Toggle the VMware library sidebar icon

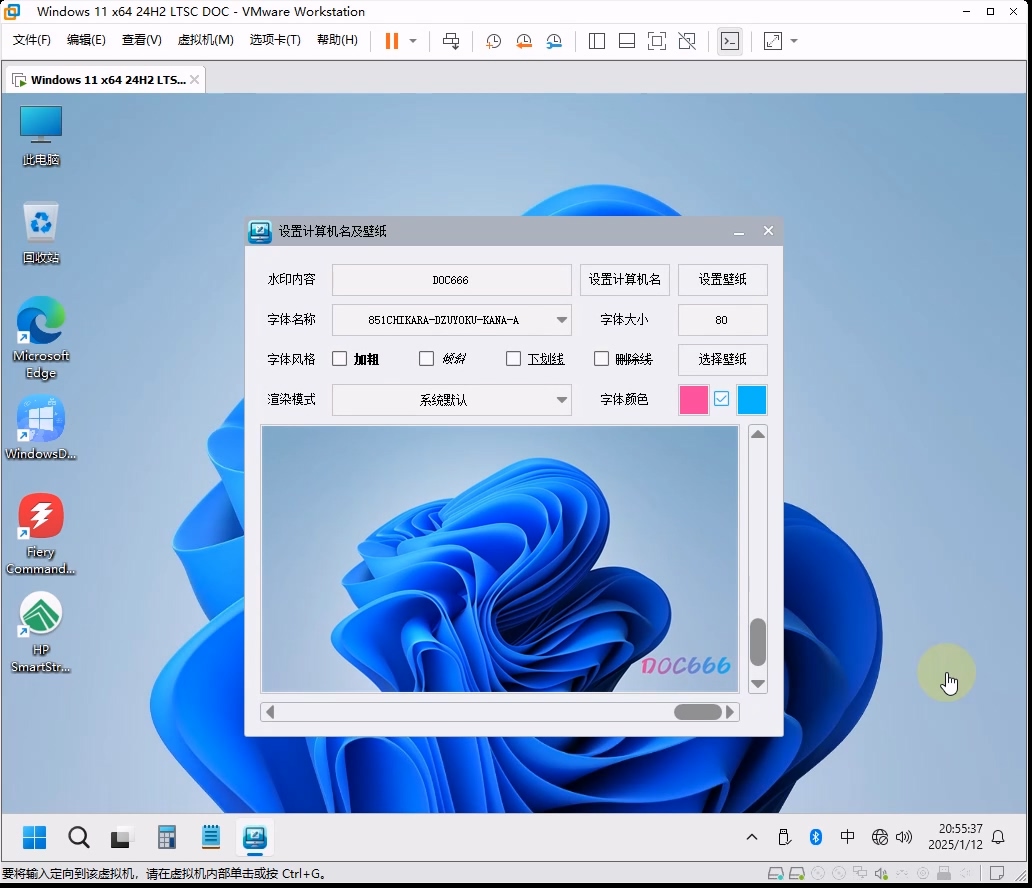tap(597, 41)
